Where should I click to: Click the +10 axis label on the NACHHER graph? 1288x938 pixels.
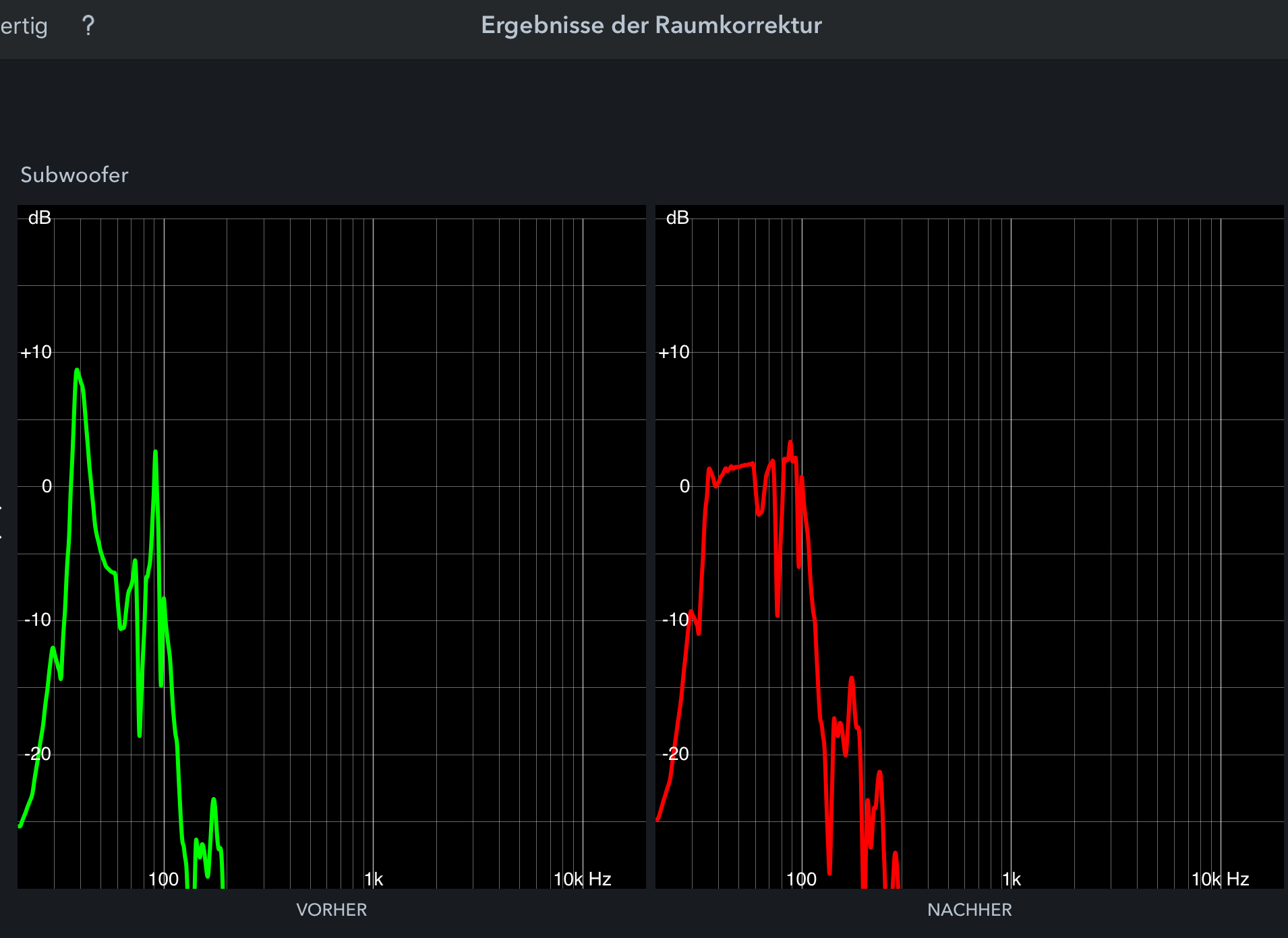674,352
